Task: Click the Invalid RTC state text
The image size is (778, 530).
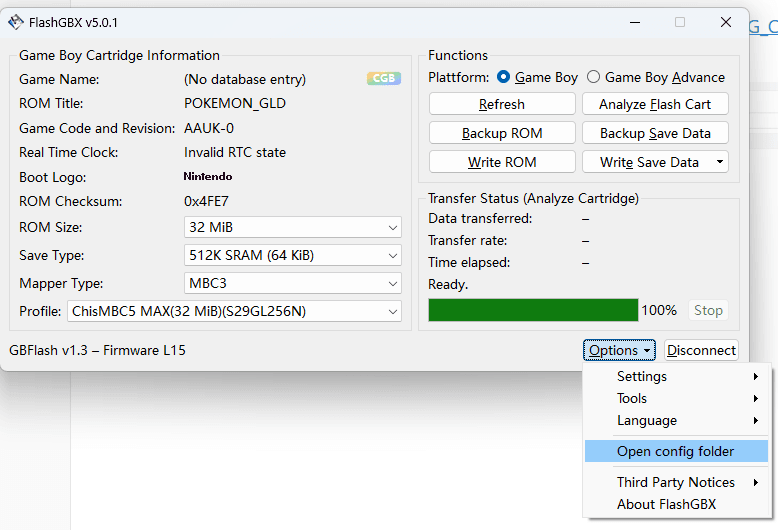Action: pyautogui.click(x=235, y=152)
